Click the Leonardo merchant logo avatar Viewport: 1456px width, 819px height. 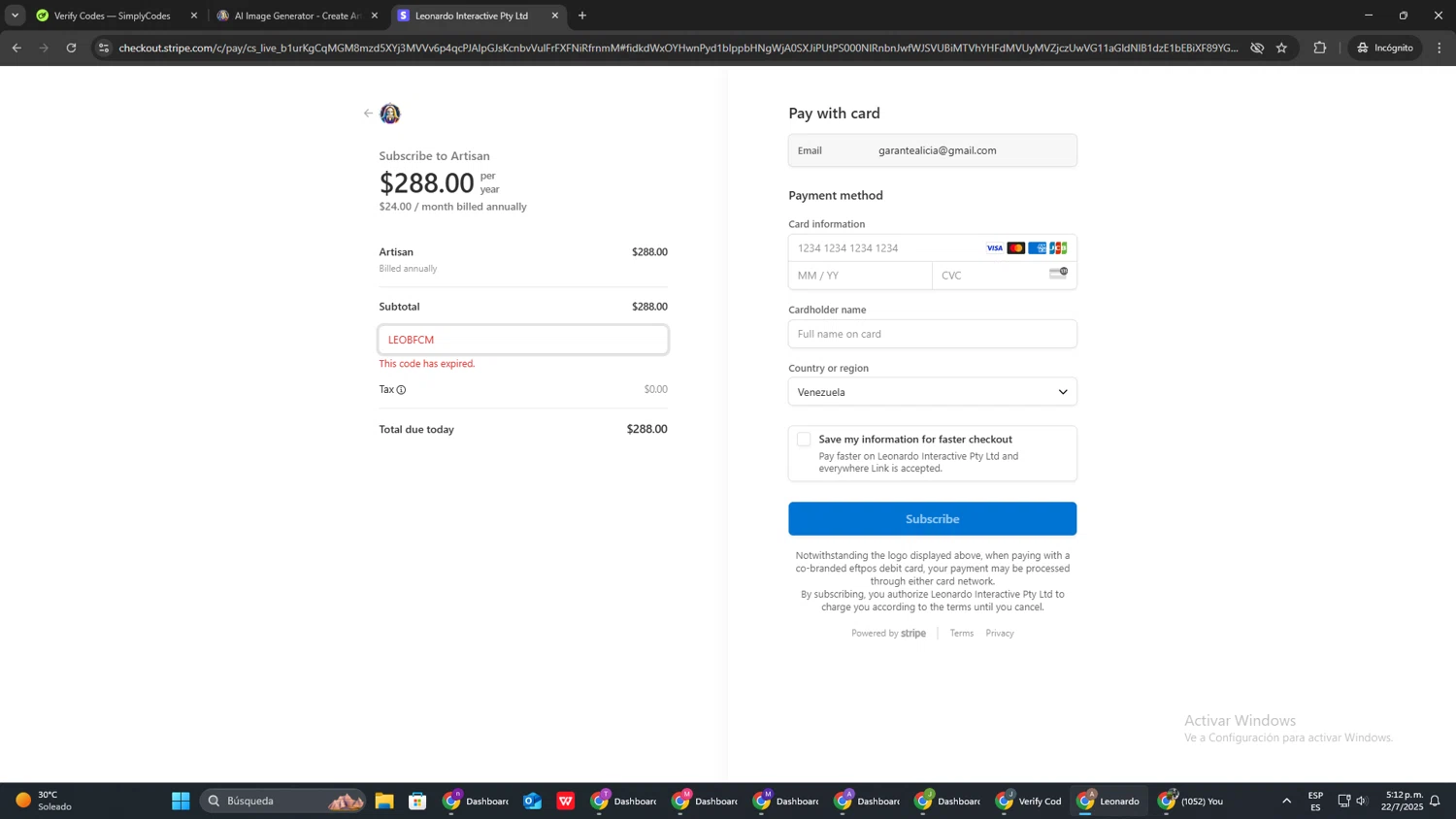tap(390, 114)
